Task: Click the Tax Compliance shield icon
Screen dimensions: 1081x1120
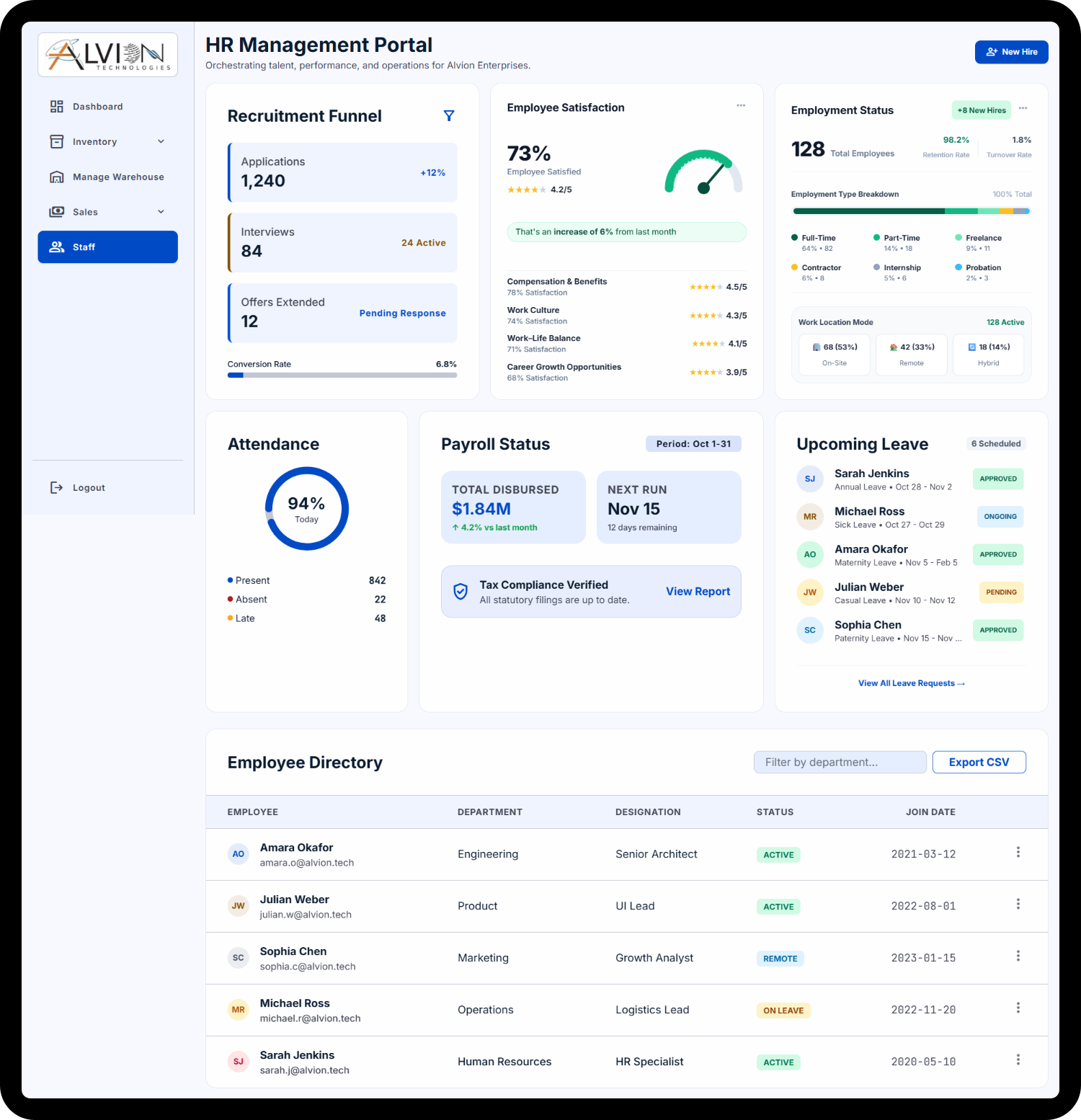Action: tap(461, 592)
